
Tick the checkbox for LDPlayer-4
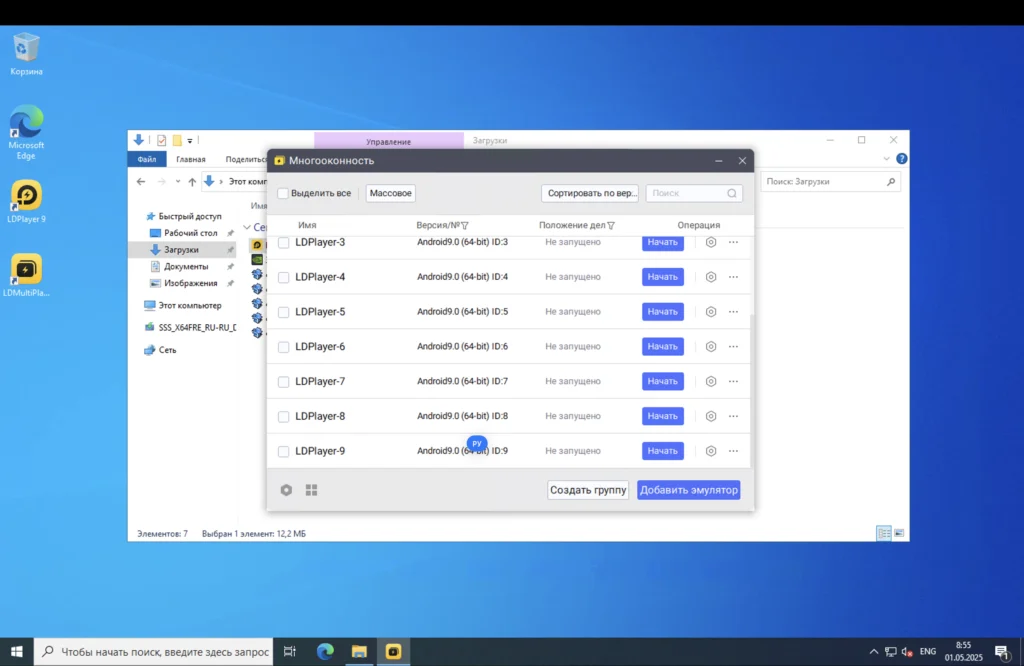283,278
